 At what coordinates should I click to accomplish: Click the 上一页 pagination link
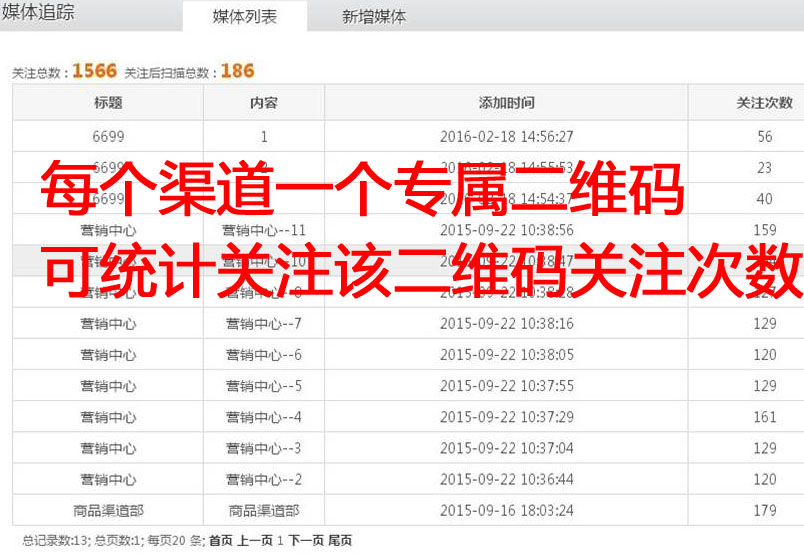pos(254,541)
